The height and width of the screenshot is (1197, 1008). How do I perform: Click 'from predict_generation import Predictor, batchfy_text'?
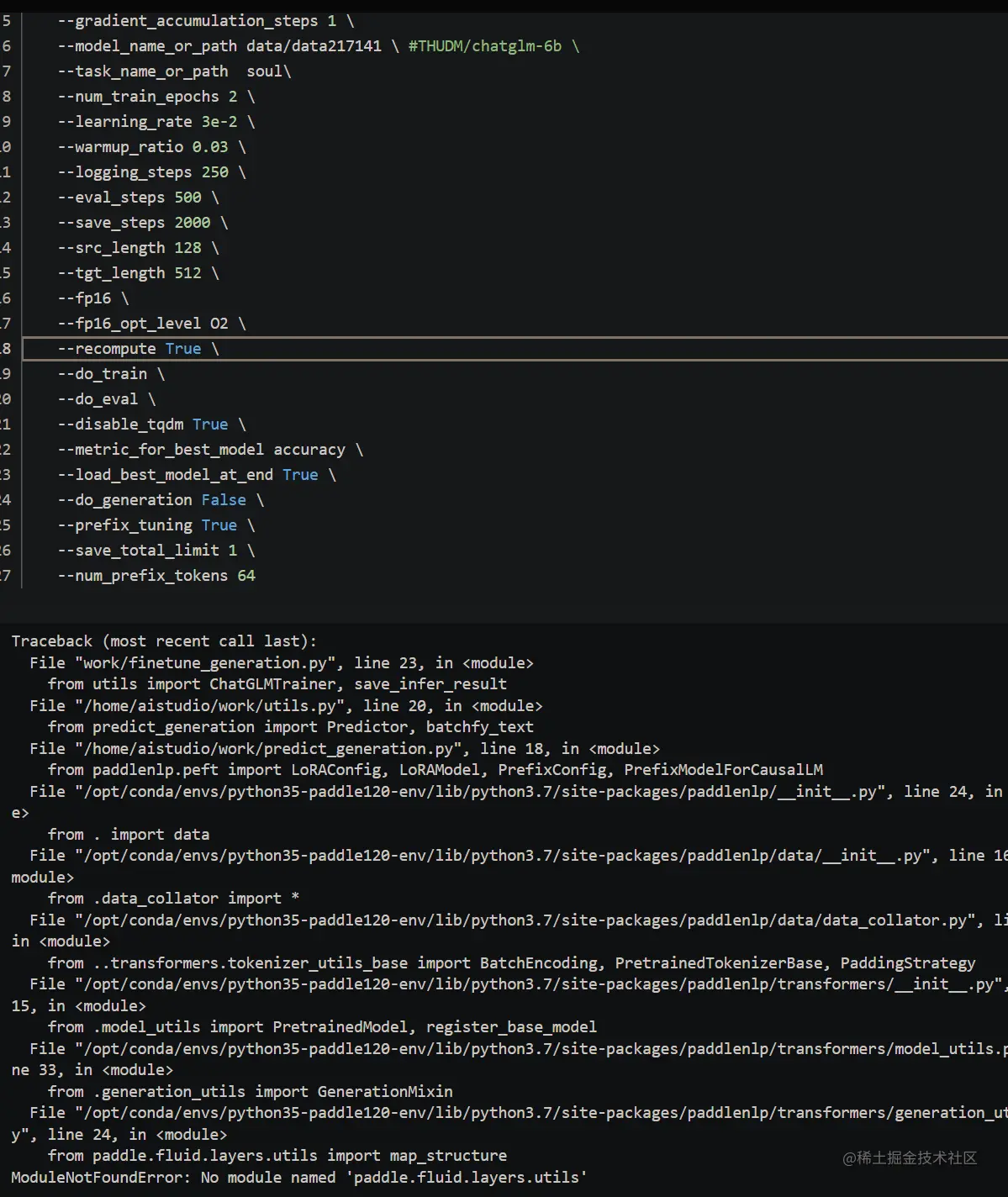click(x=291, y=726)
